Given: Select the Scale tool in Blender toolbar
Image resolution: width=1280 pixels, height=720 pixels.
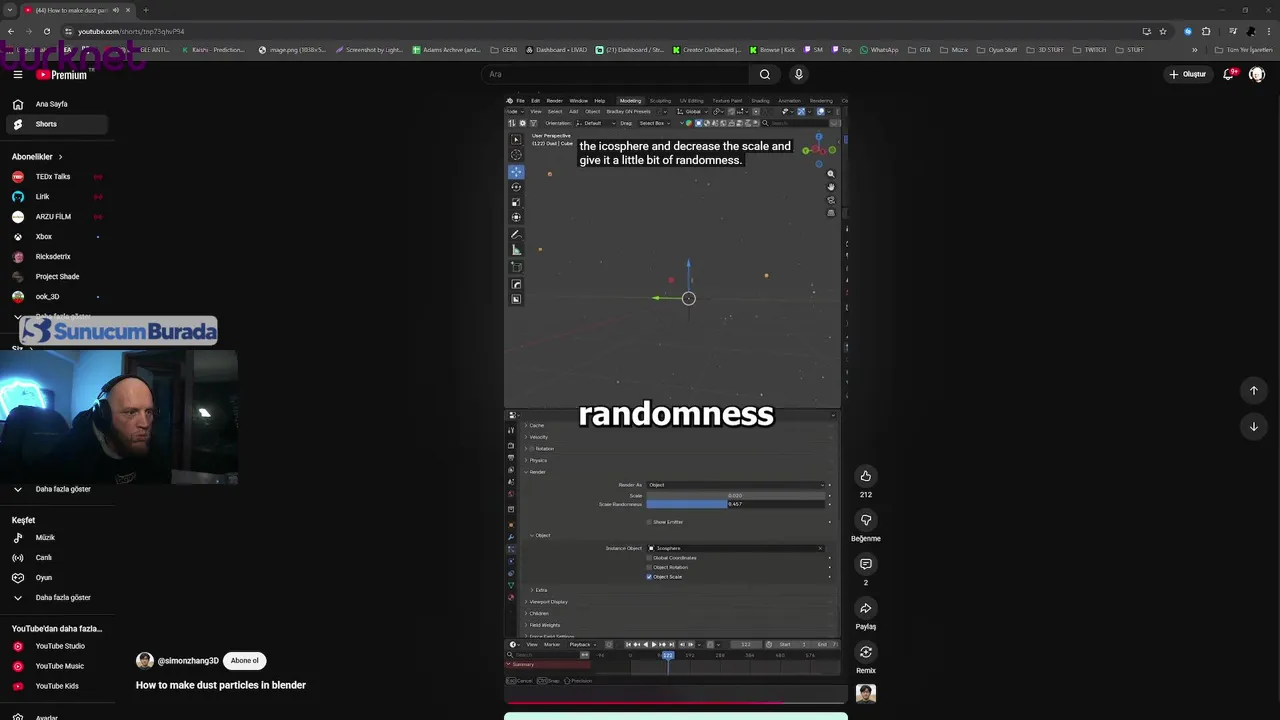Looking at the screenshot, I should [516, 202].
